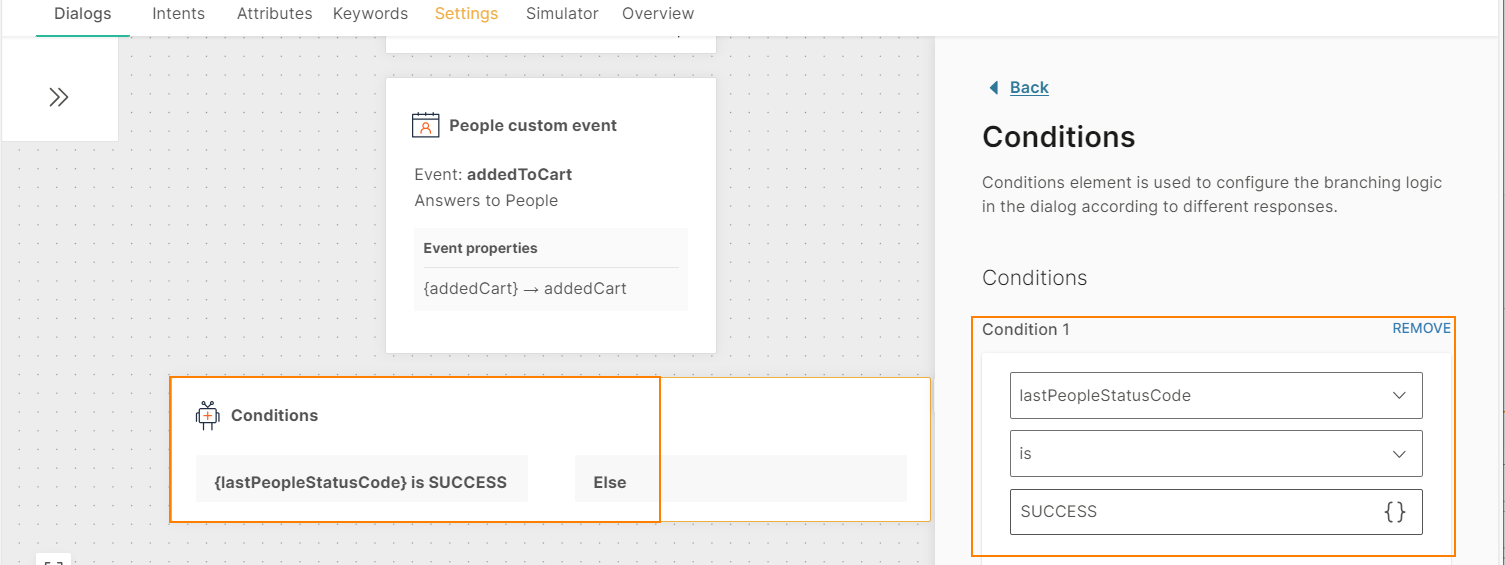Switch to the Dialogs tab

(x=83, y=14)
